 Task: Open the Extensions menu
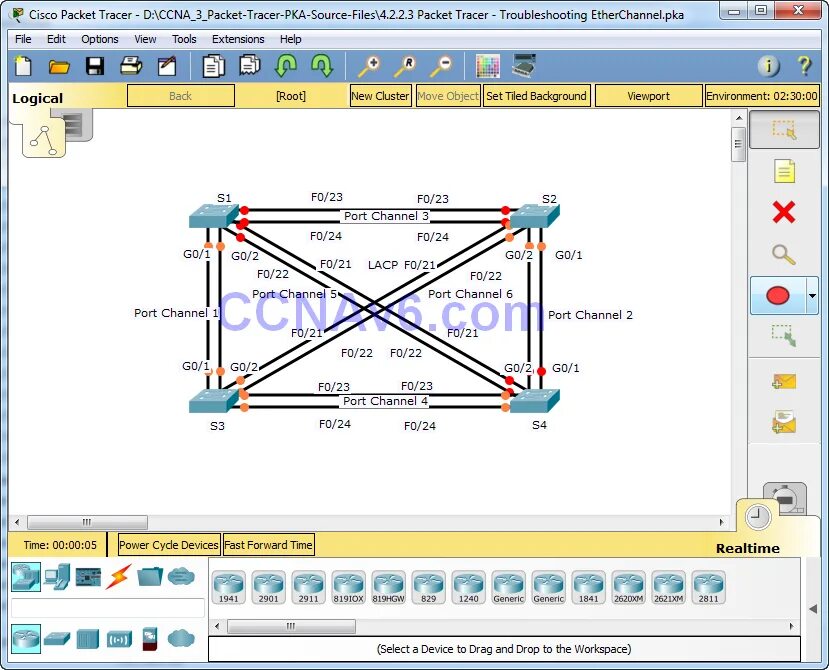click(238, 39)
